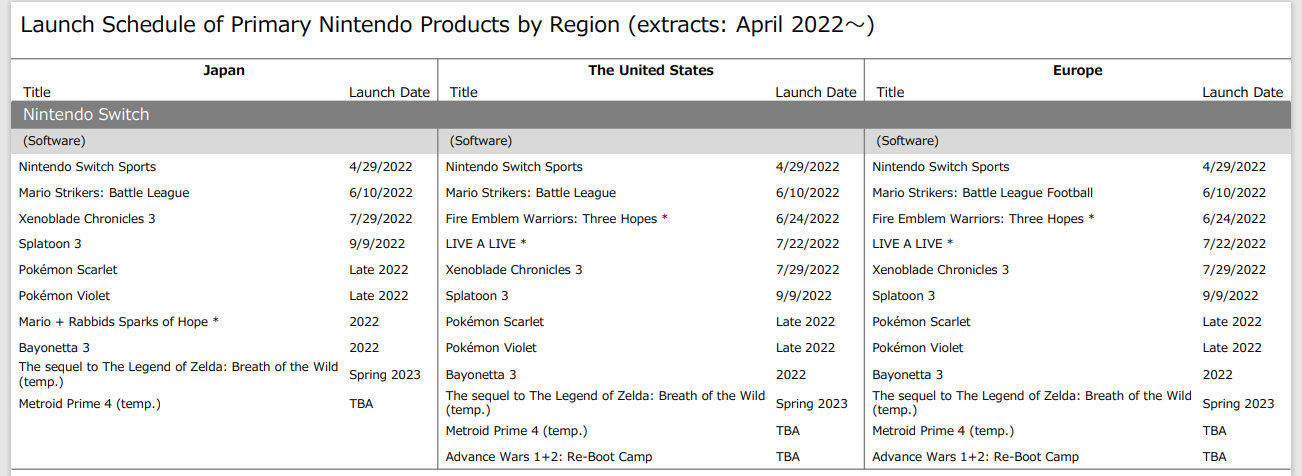1302x476 pixels.
Task: Select the Spring 2023 date in Europe column
Action: (1238, 404)
